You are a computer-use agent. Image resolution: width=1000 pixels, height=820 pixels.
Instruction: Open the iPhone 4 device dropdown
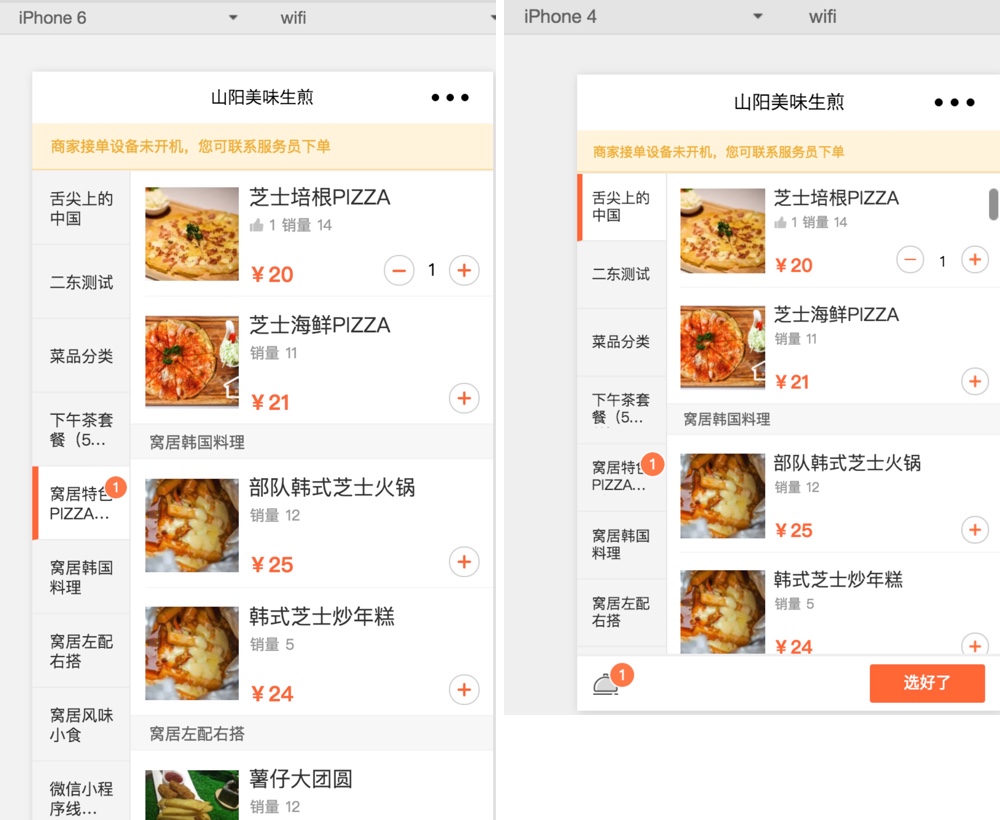pyautogui.click(x=644, y=17)
